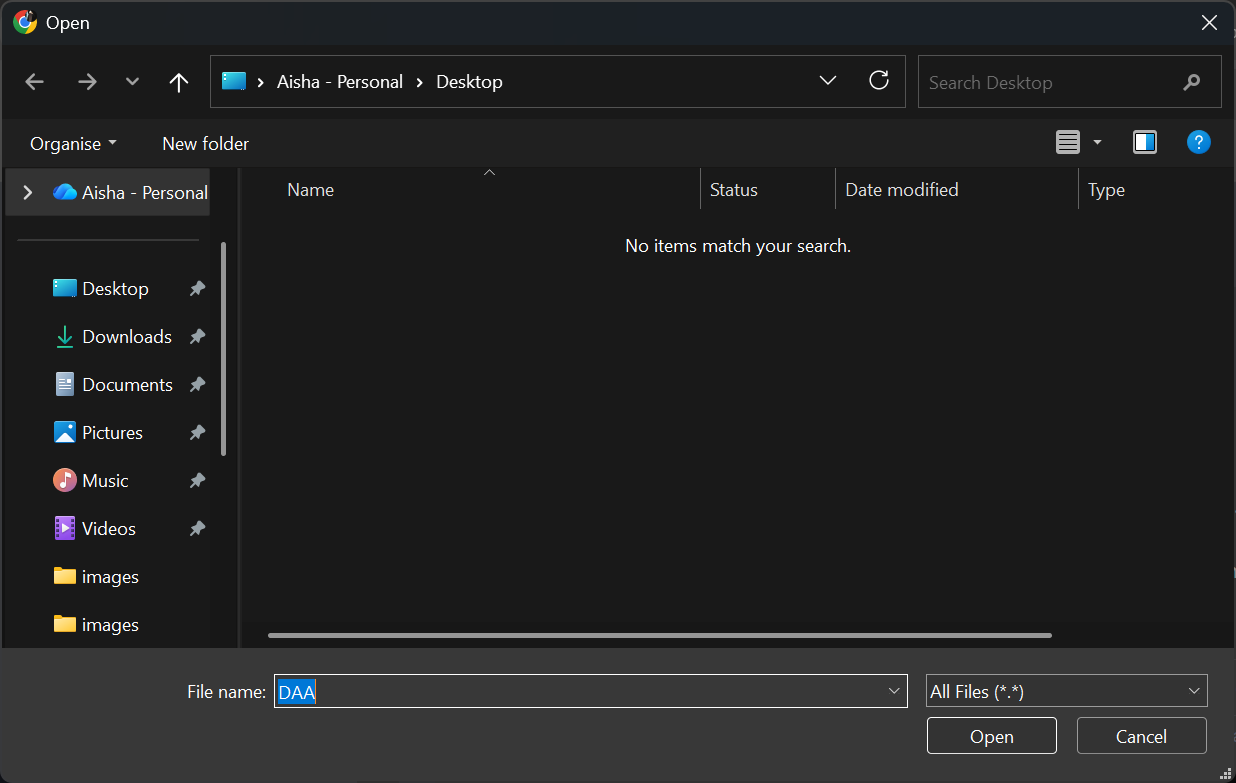The height and width of the screenshot is (783, 1236).
Task: Open the Organise menu
Action: tap(73, 144)
